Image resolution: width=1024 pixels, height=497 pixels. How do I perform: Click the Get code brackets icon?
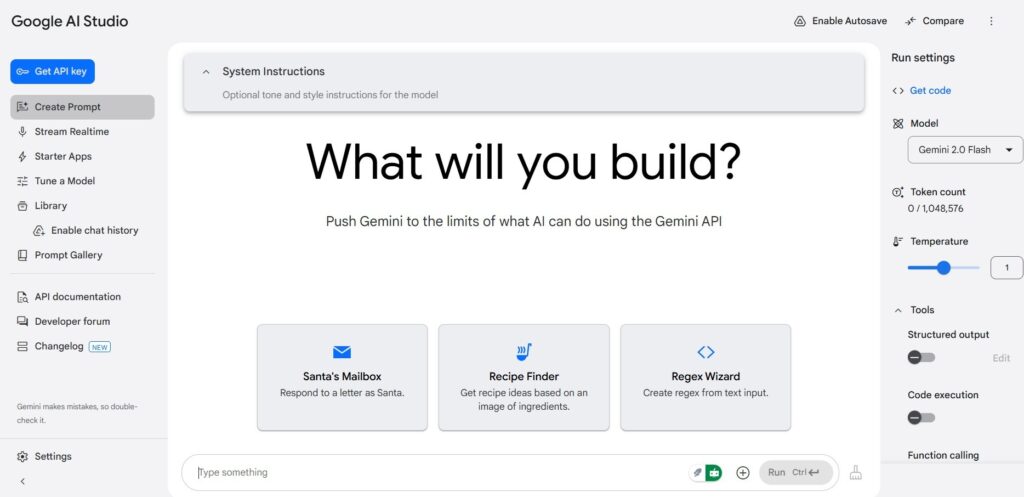(x=897, y=91)
